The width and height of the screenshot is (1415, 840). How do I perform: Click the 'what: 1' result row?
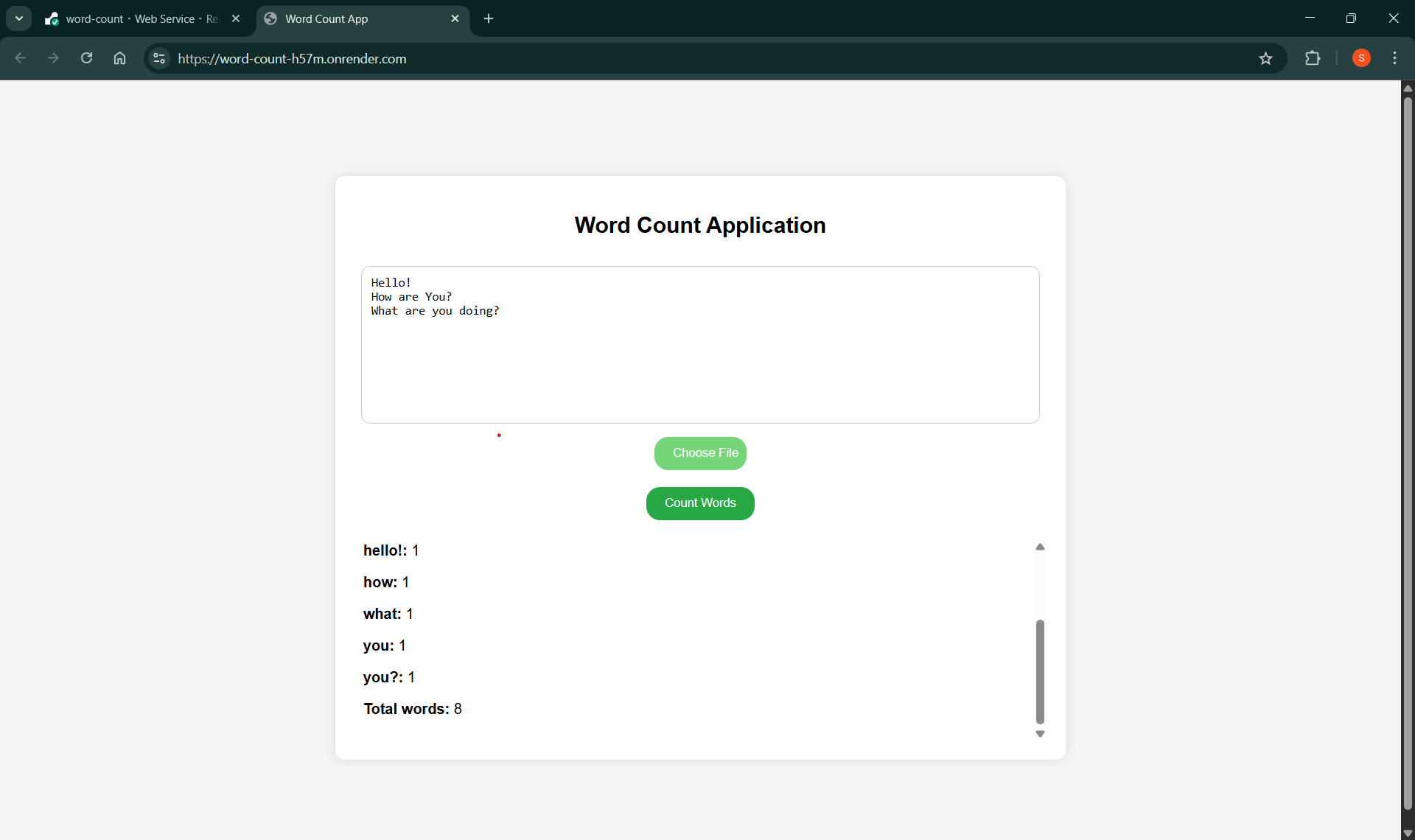(388, 614)
